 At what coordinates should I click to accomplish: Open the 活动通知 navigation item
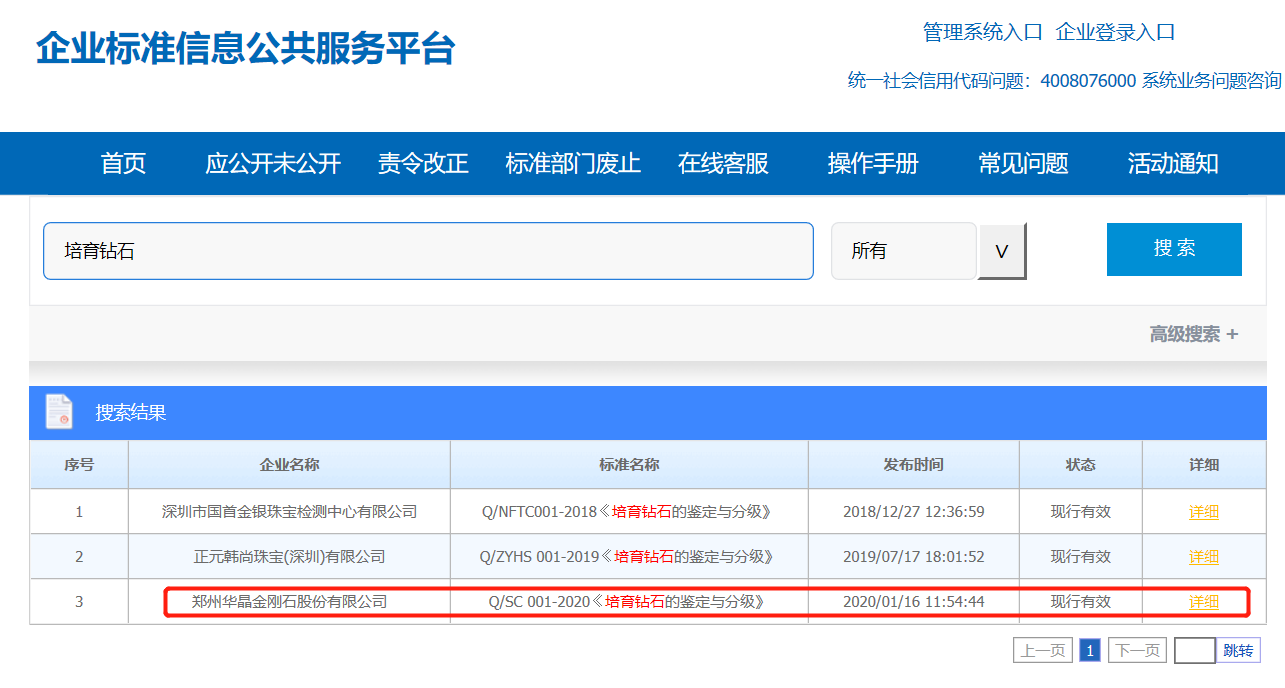click(1173, 163)
